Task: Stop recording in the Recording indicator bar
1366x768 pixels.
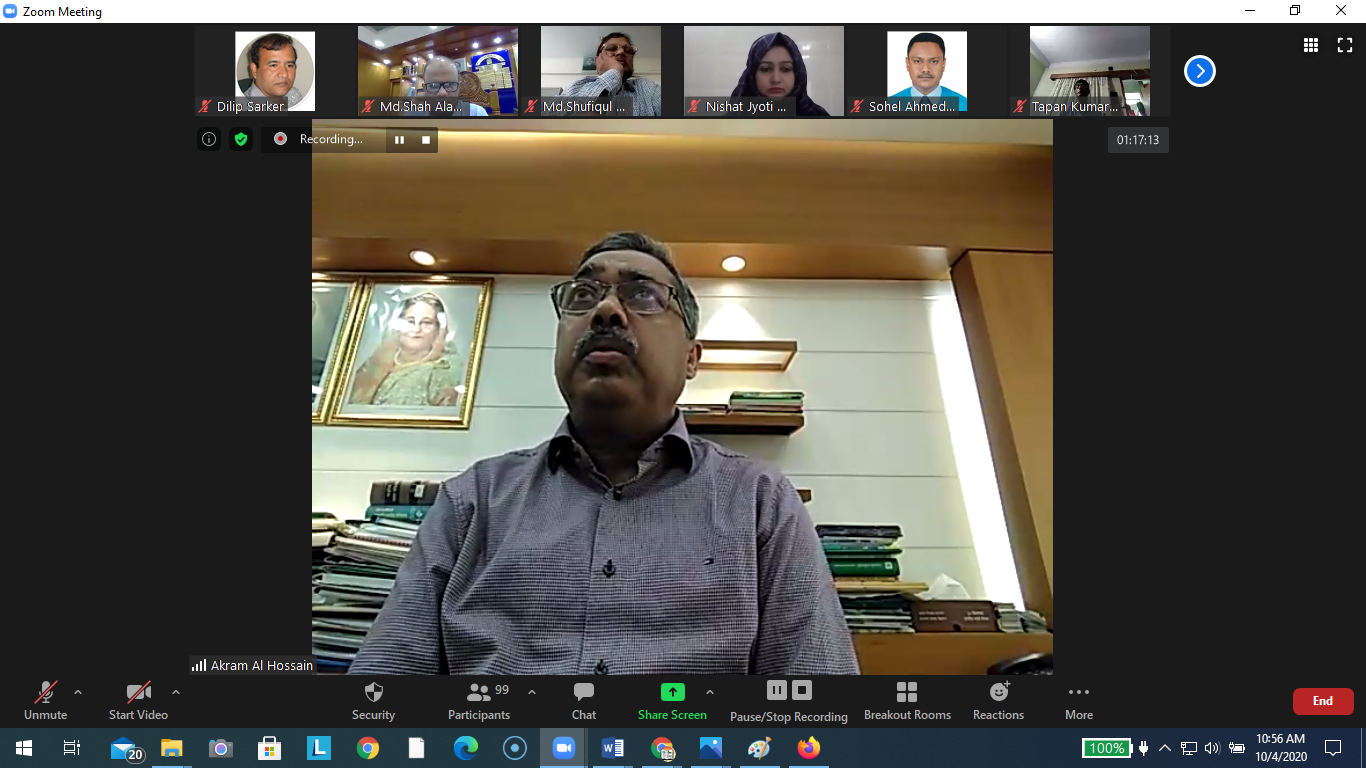Action: (425, 140)
